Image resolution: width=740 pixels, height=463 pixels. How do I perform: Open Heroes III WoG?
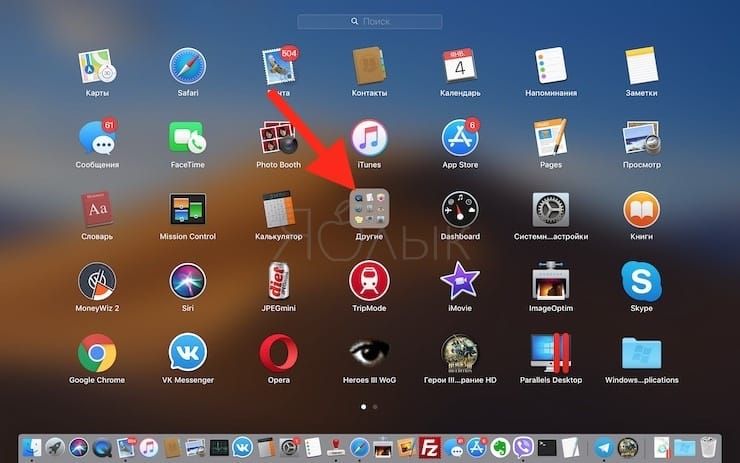click(369, 353)
